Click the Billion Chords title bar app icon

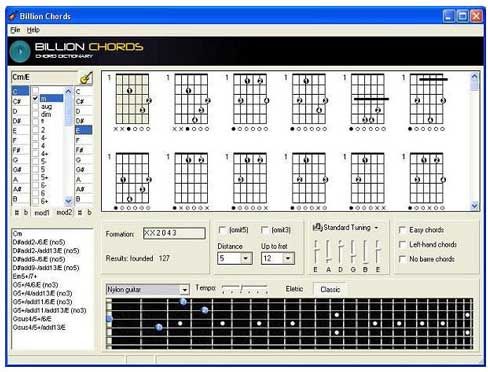click(12, 16)
